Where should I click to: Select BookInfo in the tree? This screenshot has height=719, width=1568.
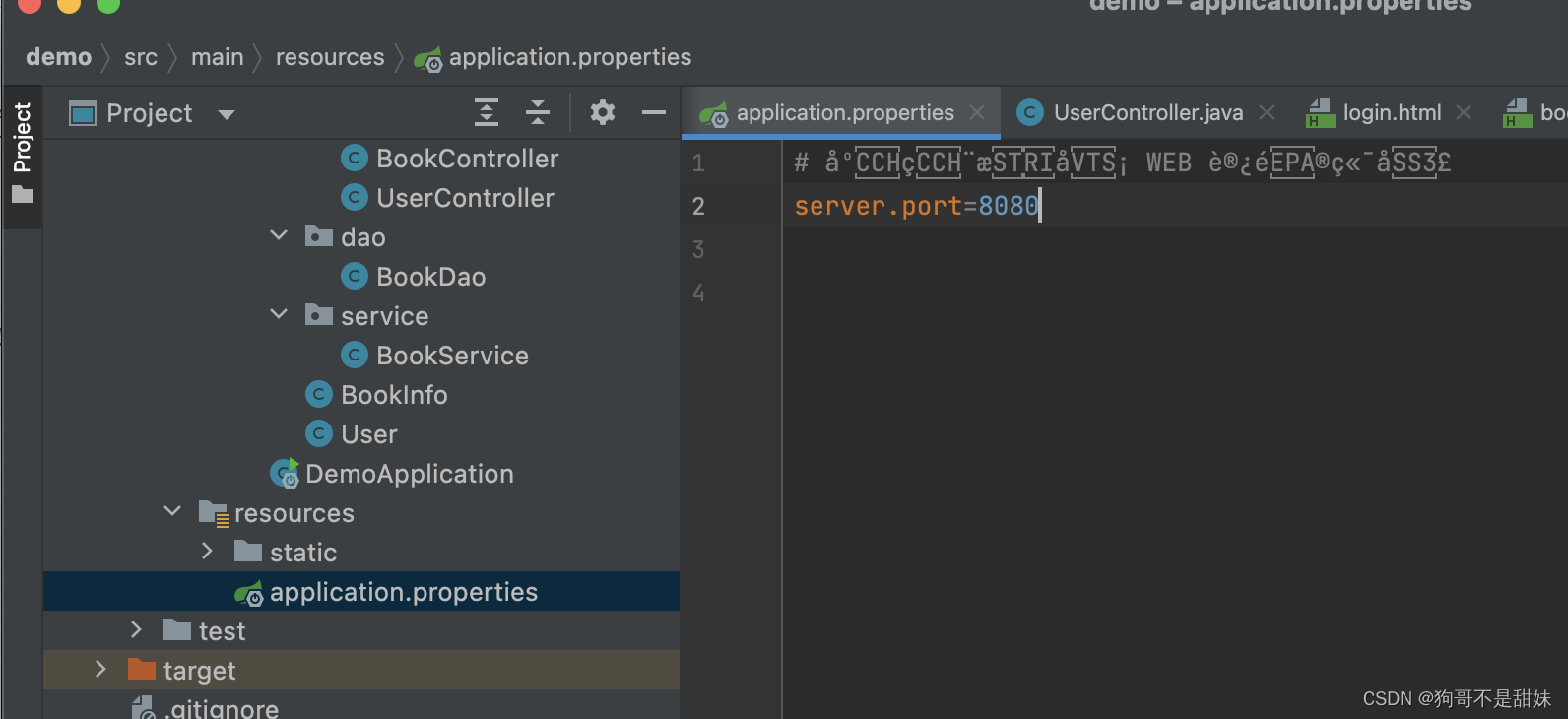(x=394, y=395)
